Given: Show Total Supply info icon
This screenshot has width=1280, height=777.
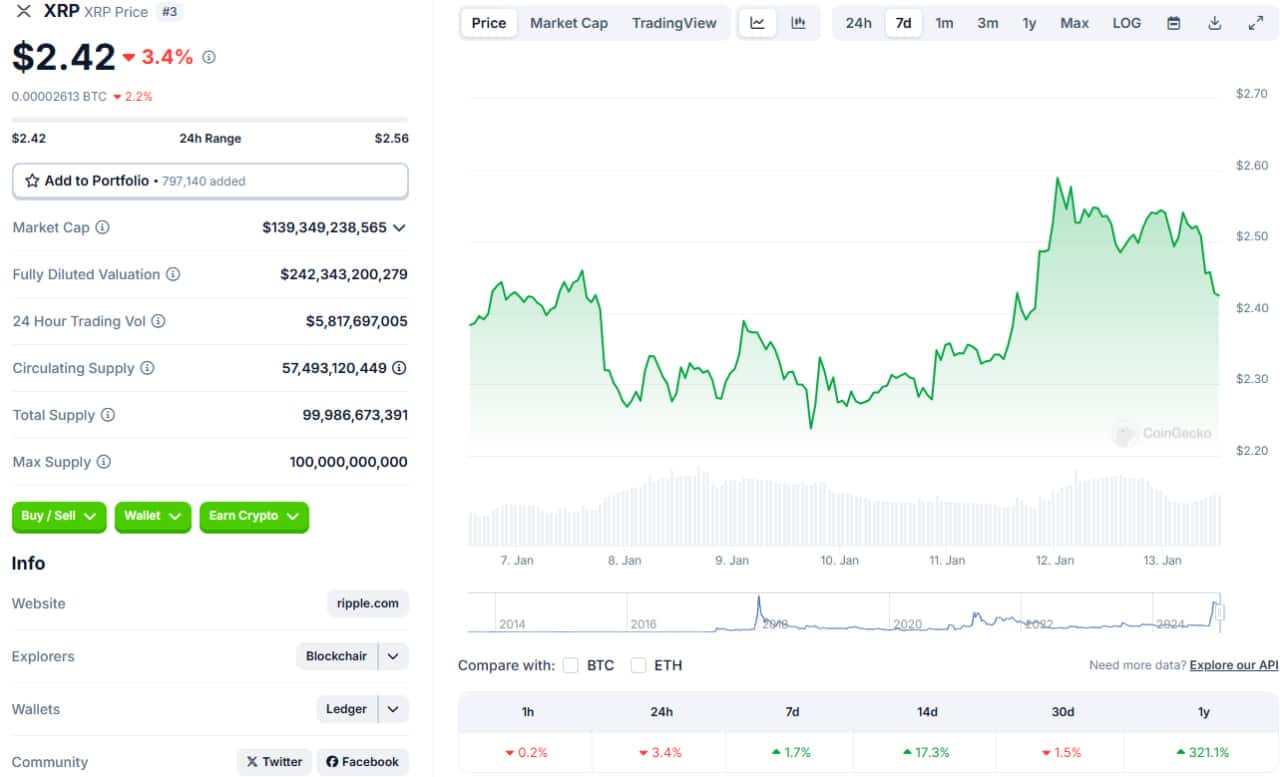Looking at the screenshot, I should [x=108, y=415].
